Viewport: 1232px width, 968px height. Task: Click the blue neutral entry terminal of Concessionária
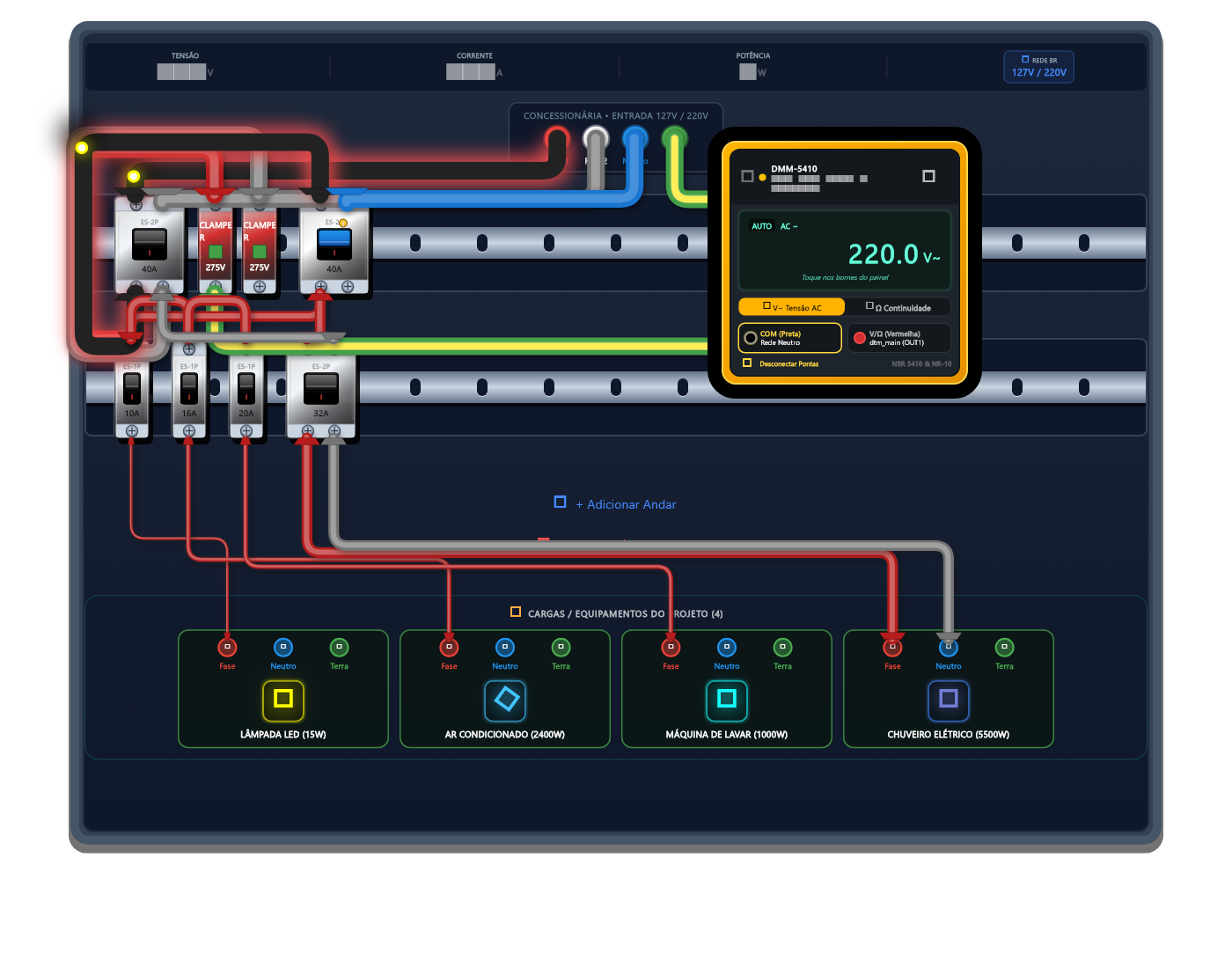[635, 138]
